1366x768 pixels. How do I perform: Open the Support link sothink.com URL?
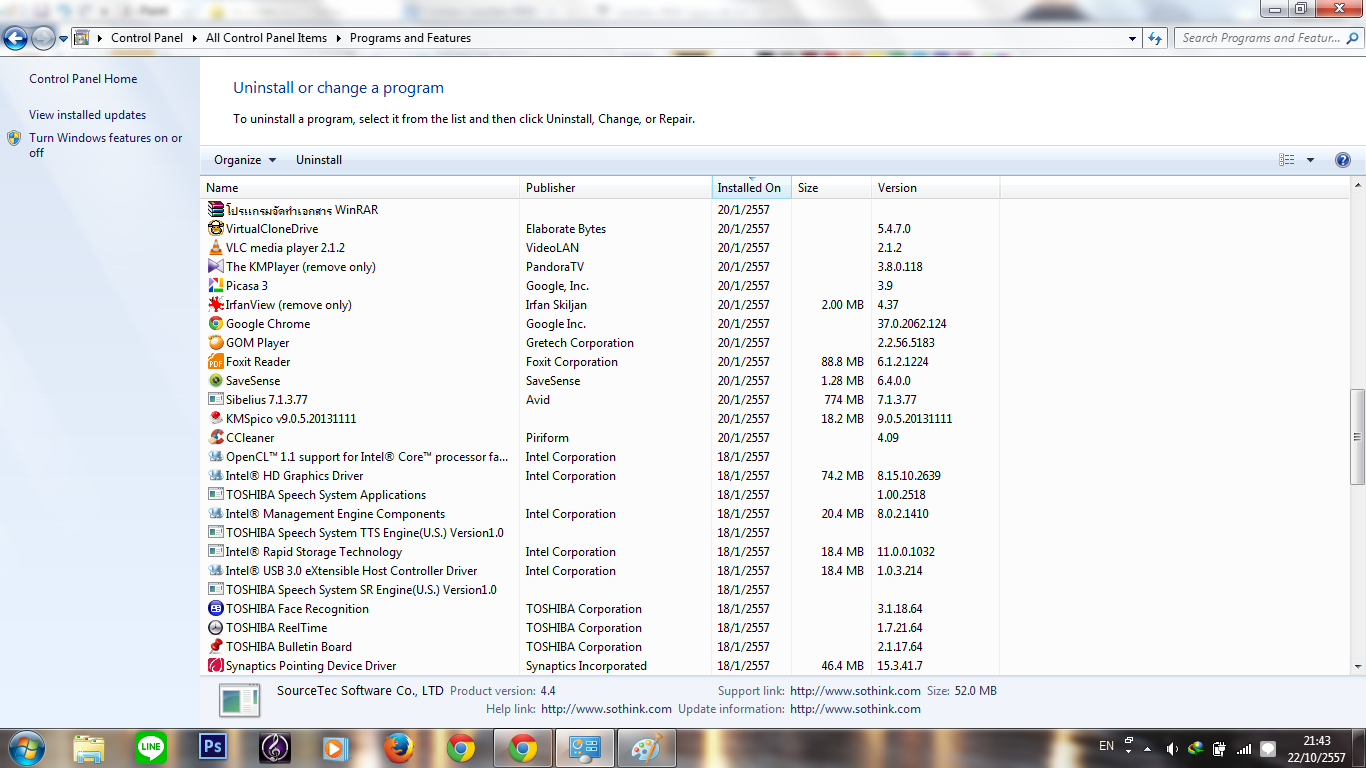[855, 691]
